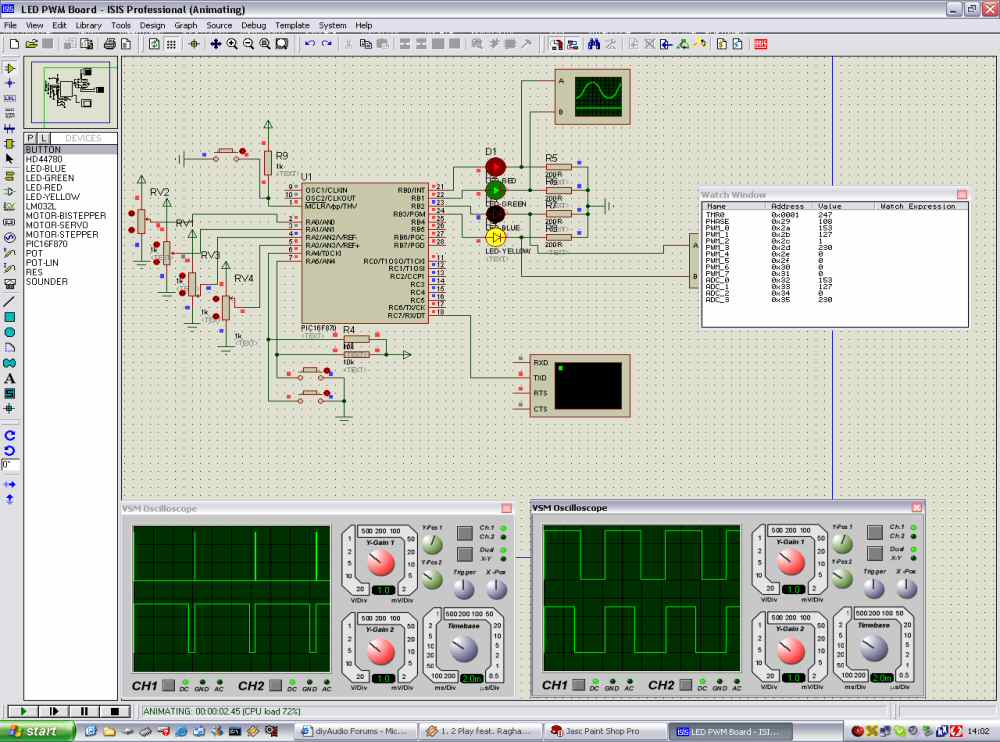The width and height of the screenshot is (1000, 742).
Task: Click the L library button
Action: coord(43,138)
